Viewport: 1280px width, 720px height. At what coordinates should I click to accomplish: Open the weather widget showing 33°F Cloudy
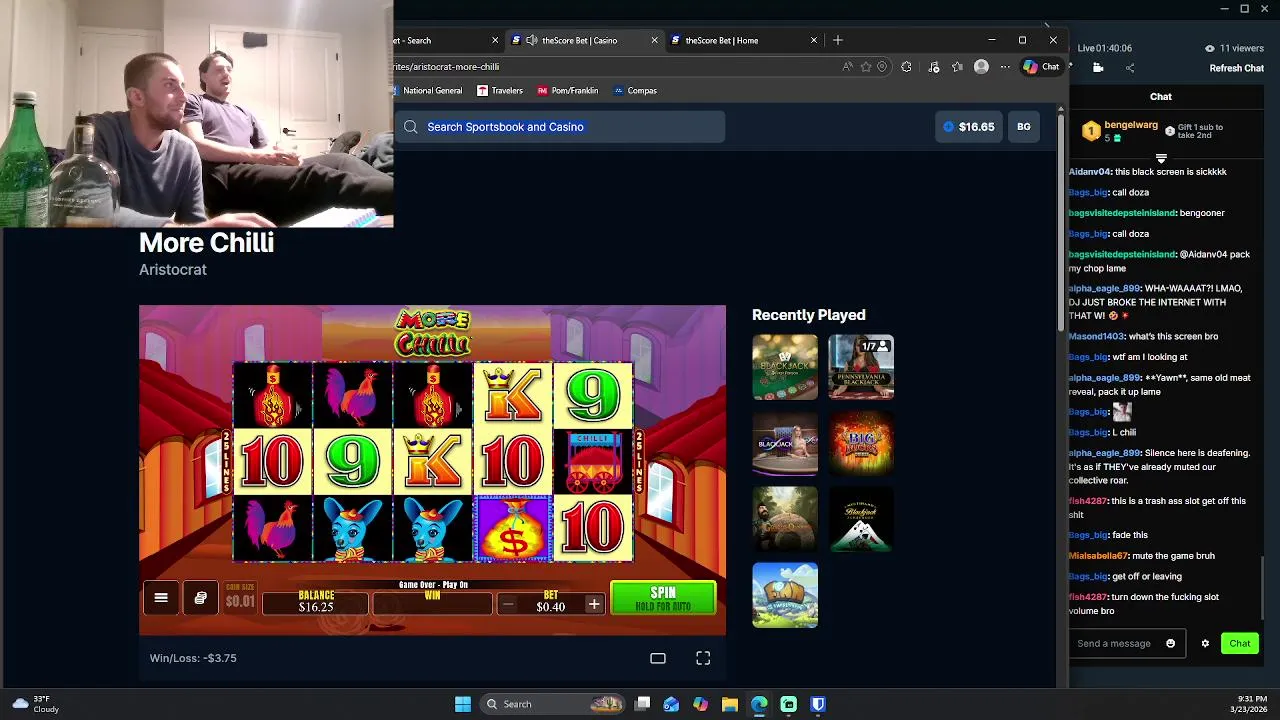click(36, 704)
